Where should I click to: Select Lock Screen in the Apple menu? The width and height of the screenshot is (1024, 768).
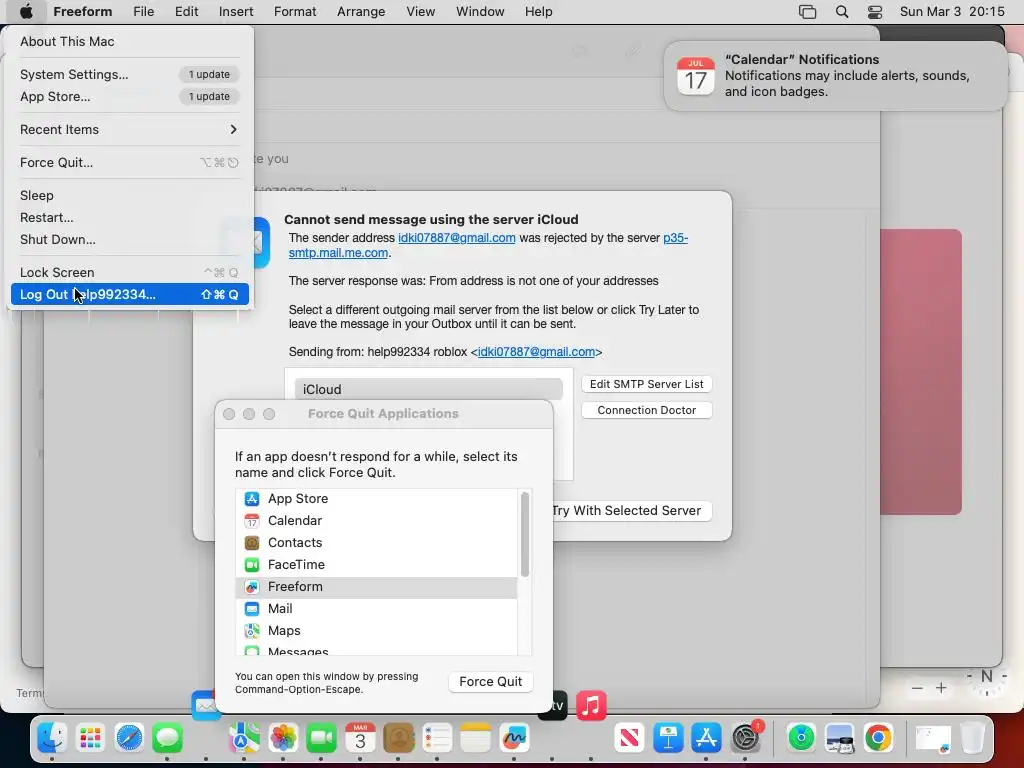[129, 272]
